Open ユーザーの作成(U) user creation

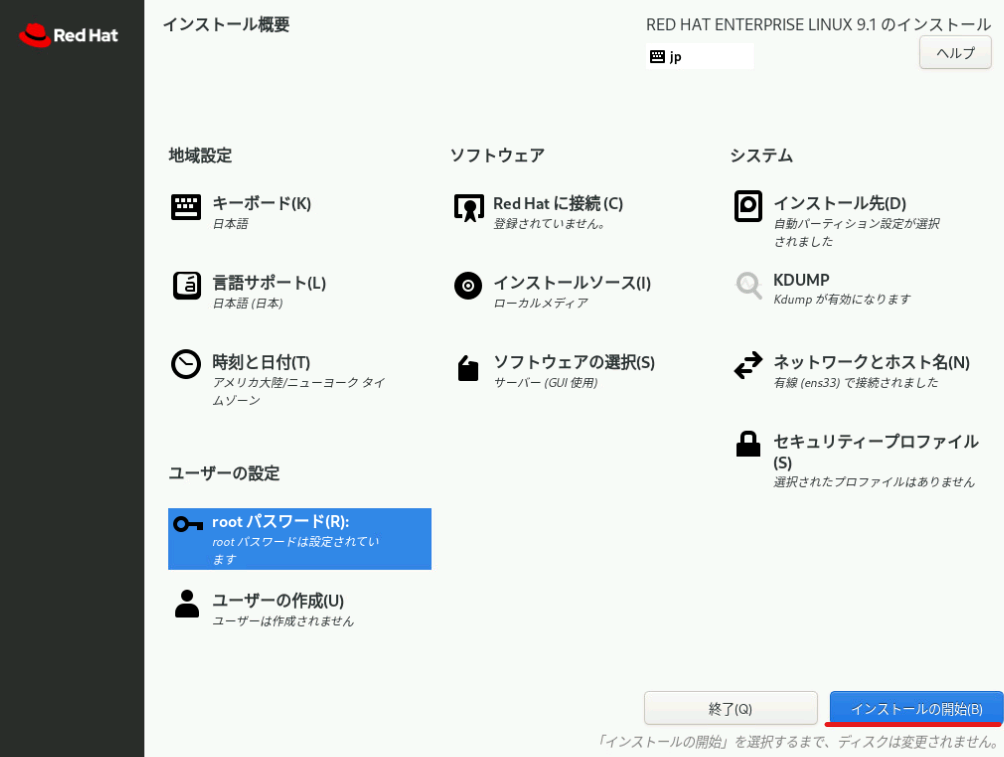coord(278,601)
